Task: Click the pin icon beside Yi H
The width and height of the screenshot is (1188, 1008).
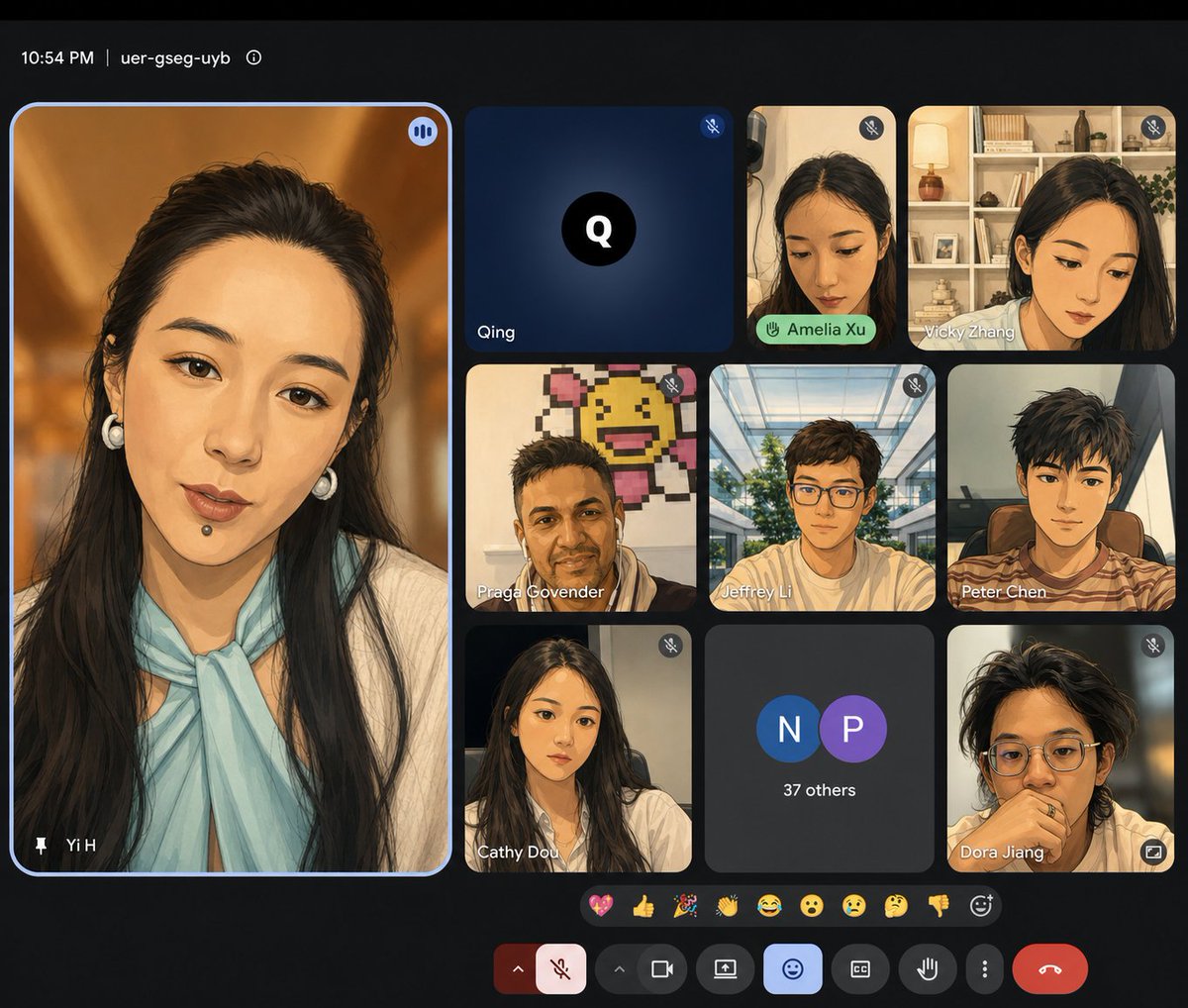Action: pyautogui.click(x=41, y=845)
